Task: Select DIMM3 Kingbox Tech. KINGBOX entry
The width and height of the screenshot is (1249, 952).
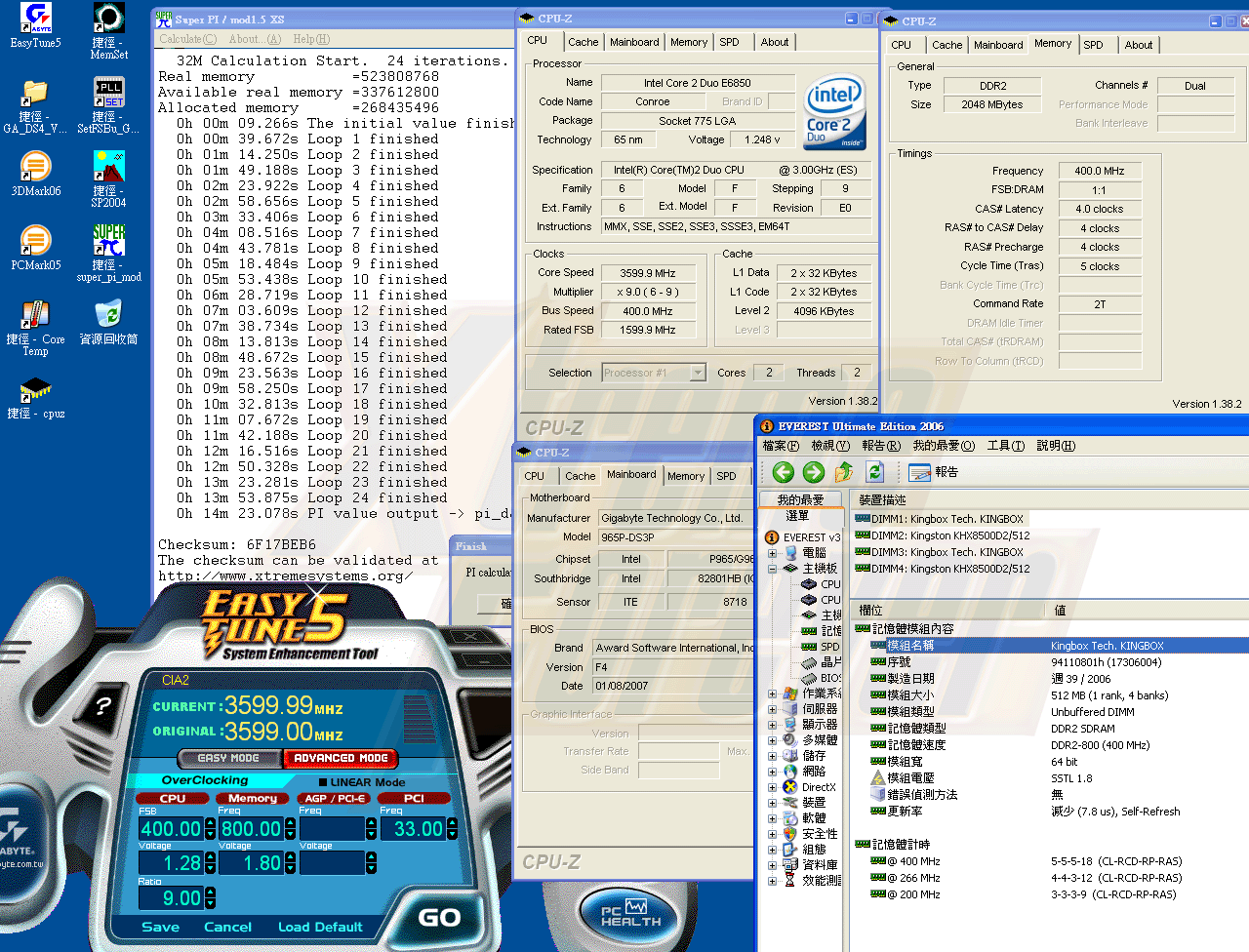Action: (x=939, y=552)
